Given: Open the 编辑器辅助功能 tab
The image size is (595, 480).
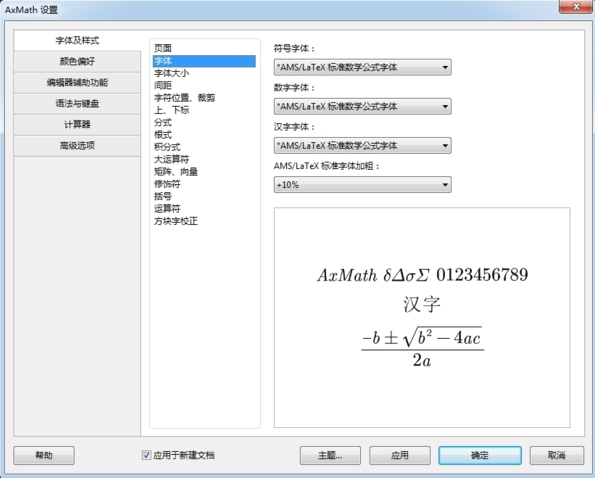Looking at the screenshot, I should 77,82.
